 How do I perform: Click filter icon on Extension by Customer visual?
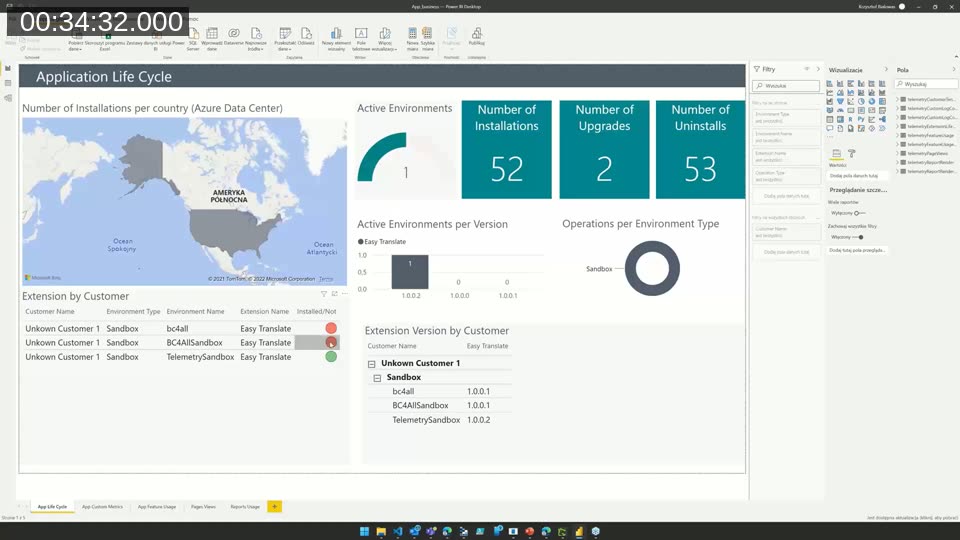pos(324,294)
